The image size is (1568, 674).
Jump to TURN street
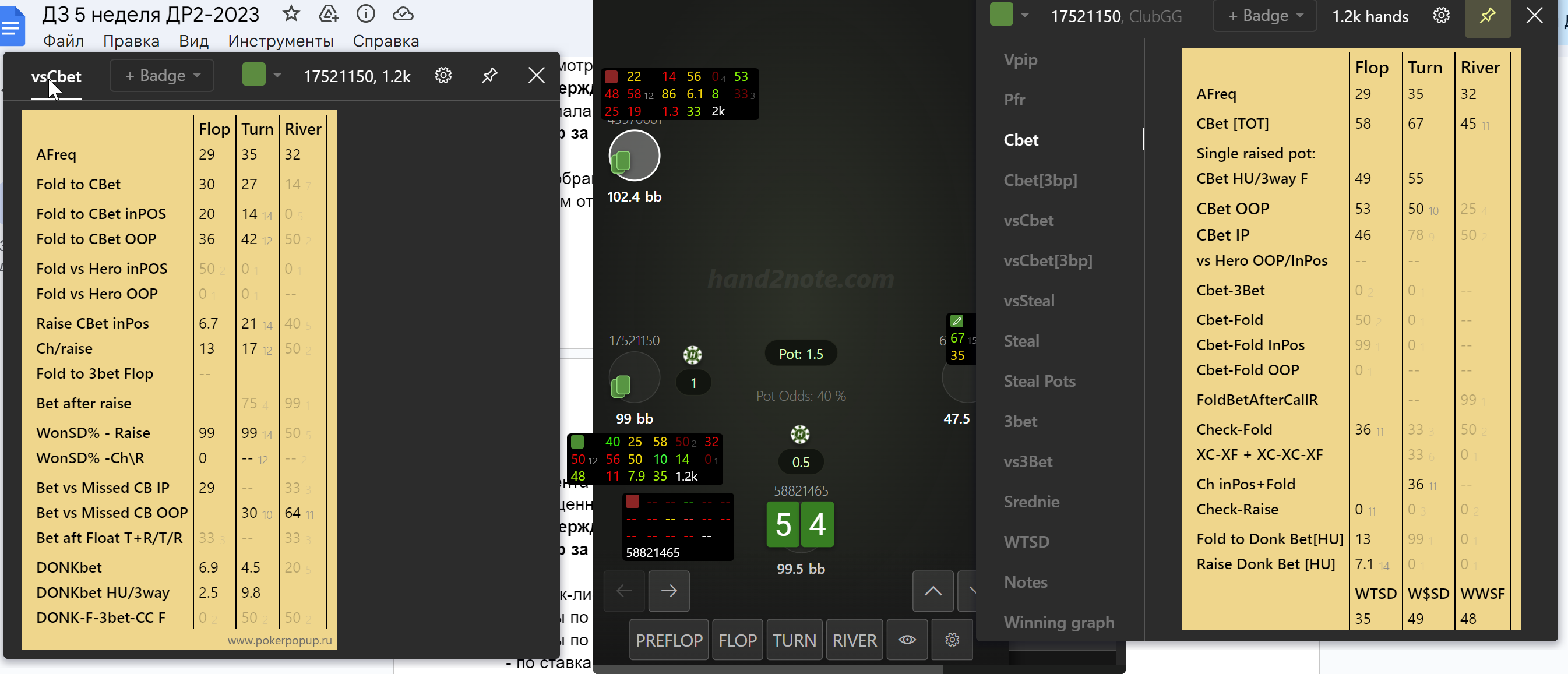(794, 640)
